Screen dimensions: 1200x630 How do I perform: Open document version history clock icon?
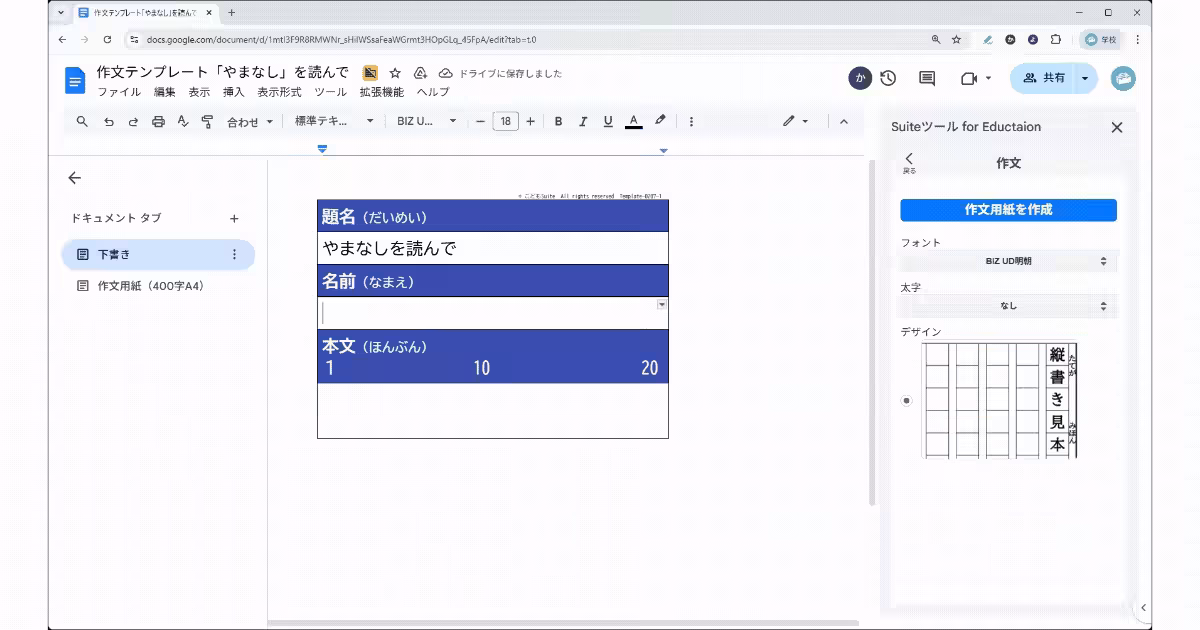click(x=888, y=78)
